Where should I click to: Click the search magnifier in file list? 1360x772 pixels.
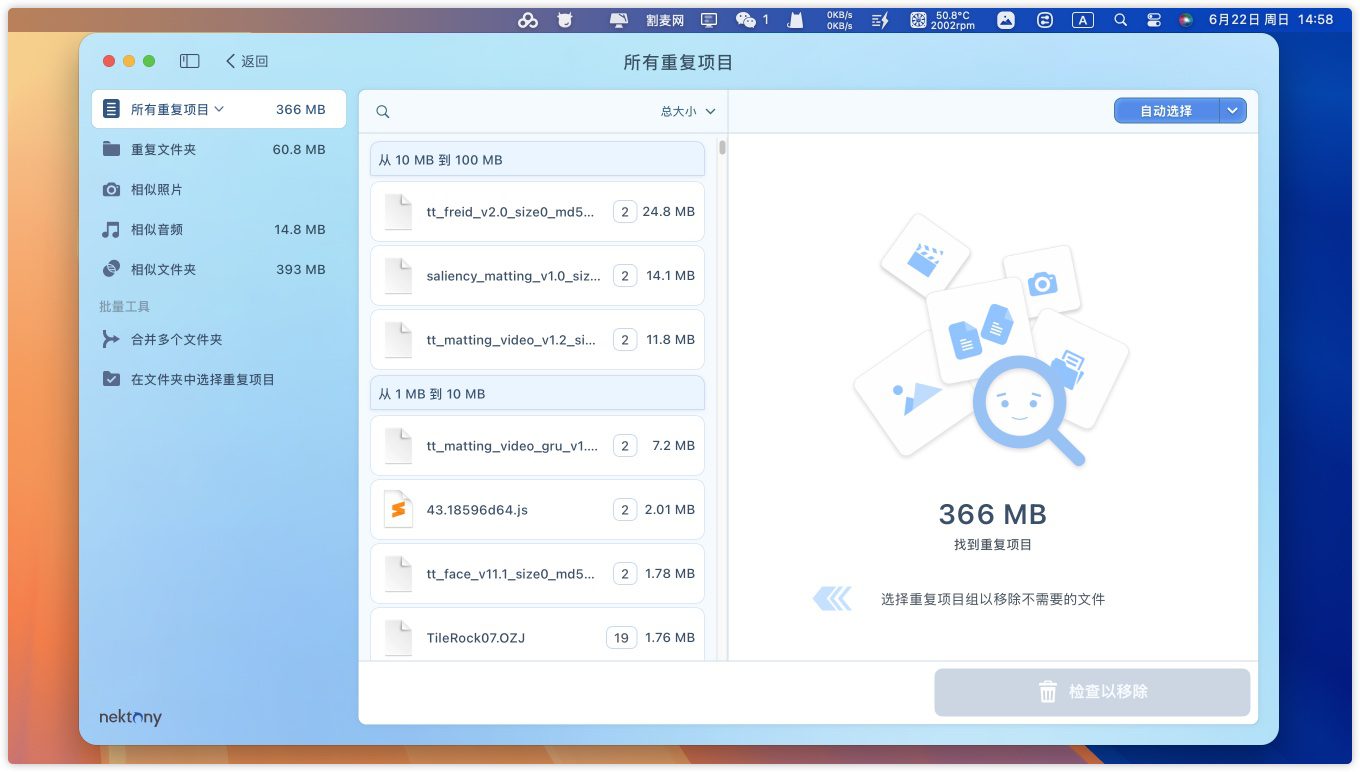coord(383,112)
